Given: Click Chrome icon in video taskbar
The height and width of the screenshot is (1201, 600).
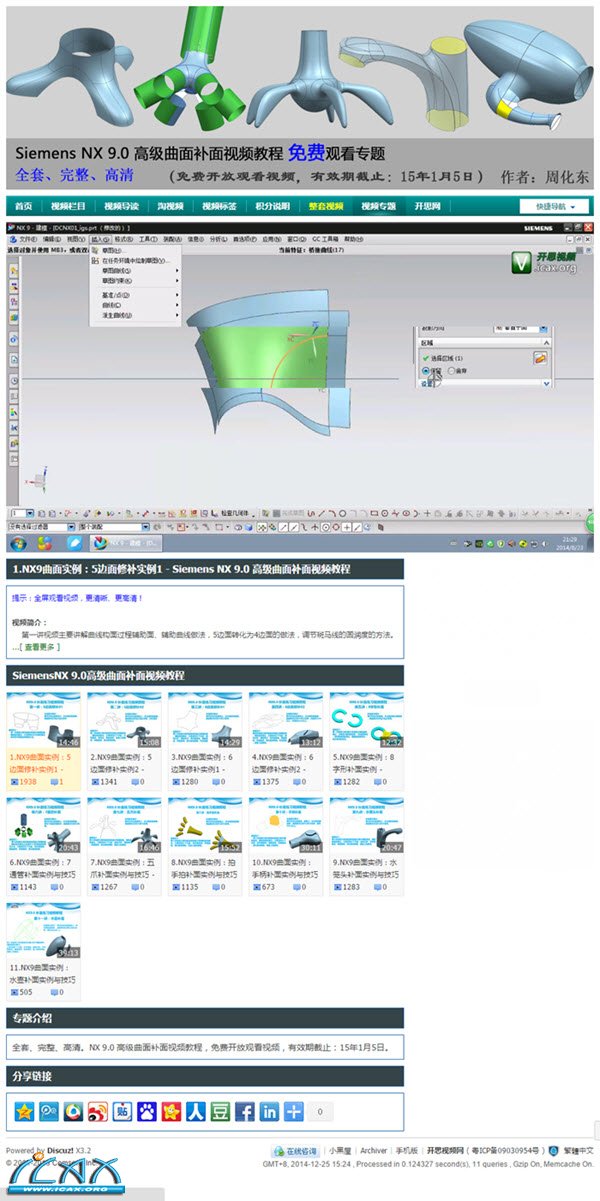Looking at the screenshot, I should pyautogui.click(x=45, y=543).
